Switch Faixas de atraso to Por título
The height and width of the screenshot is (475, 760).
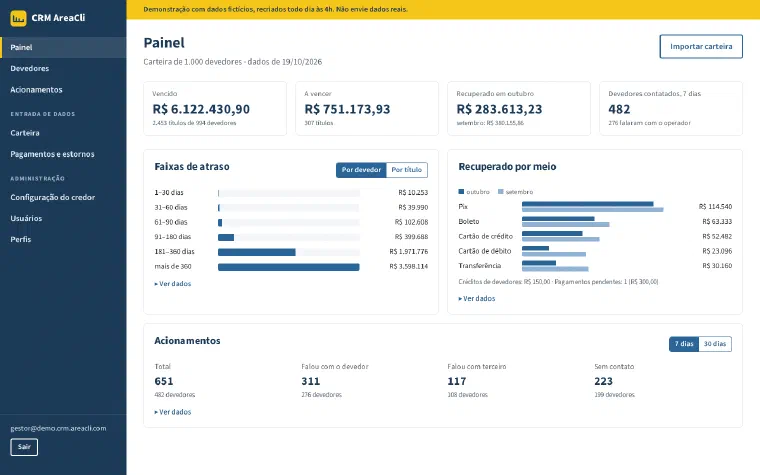pos(407,170)
